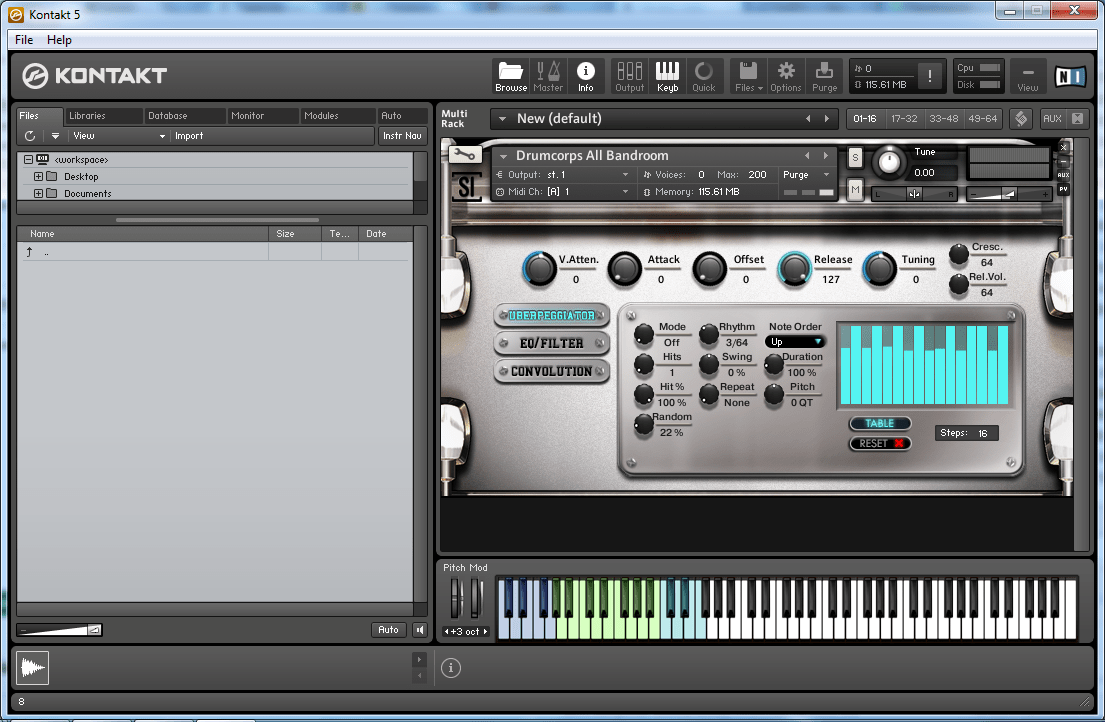Click the preview volume slider
The image size is (1105, 722).
(x=61, y=630)
